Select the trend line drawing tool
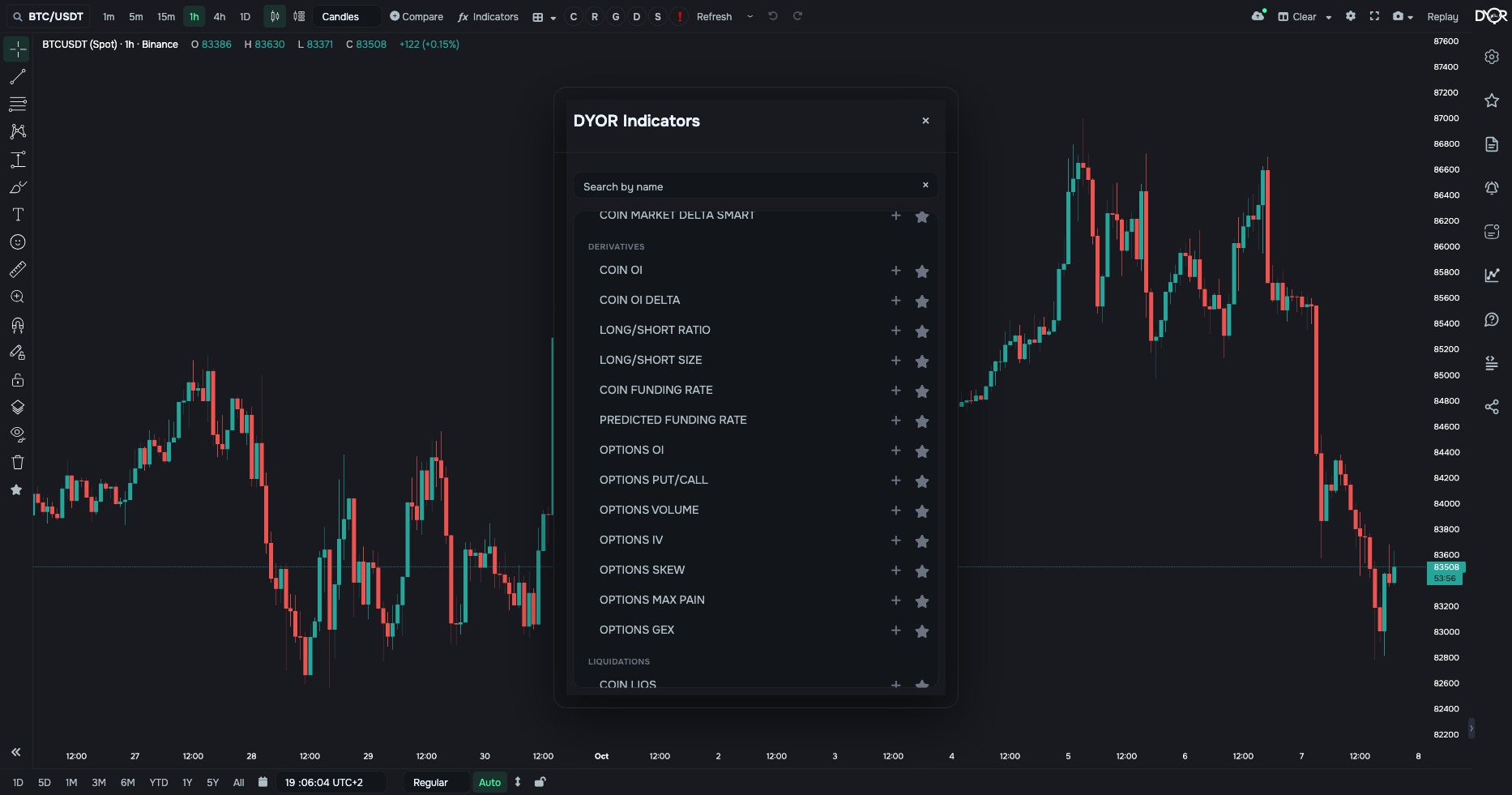Image resolution: width=1512 pixels, height=795 pixels. pos(17,76)
